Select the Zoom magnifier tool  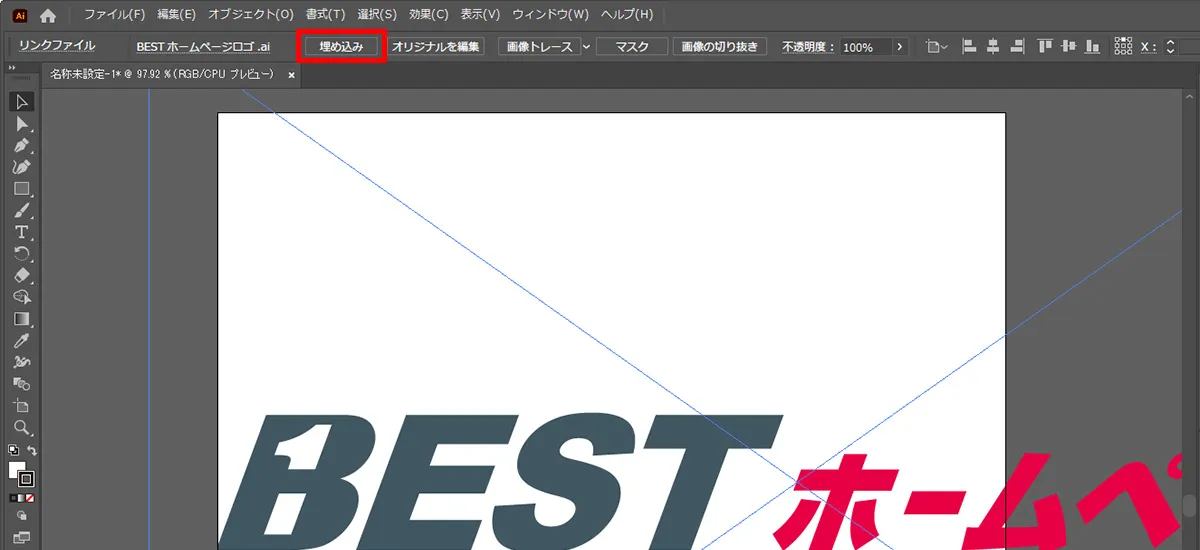click(21, 428)
